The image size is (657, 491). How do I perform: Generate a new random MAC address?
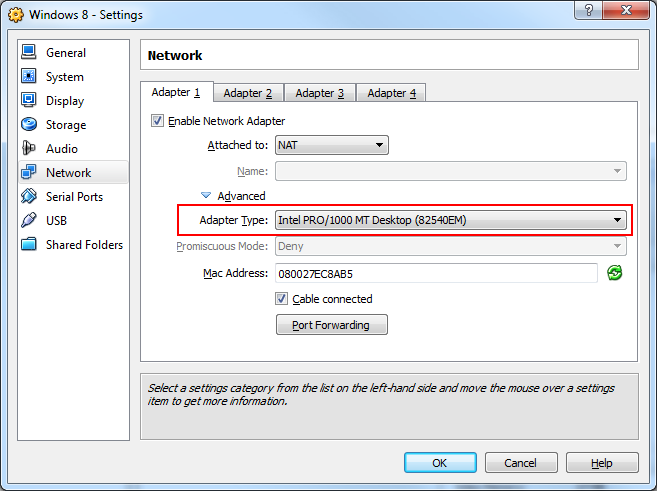(x=615, y=273)
